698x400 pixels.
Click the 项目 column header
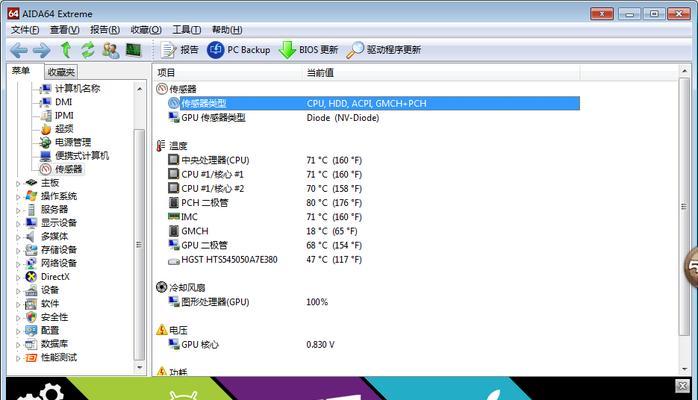coord(228,73)
